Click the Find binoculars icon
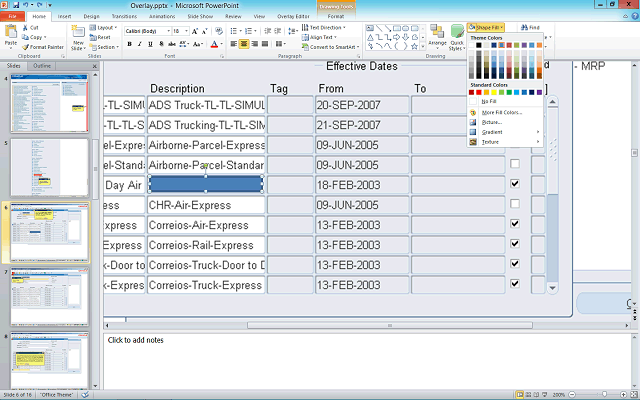Viewport: 640px width, 400px height. coord(524,27)
